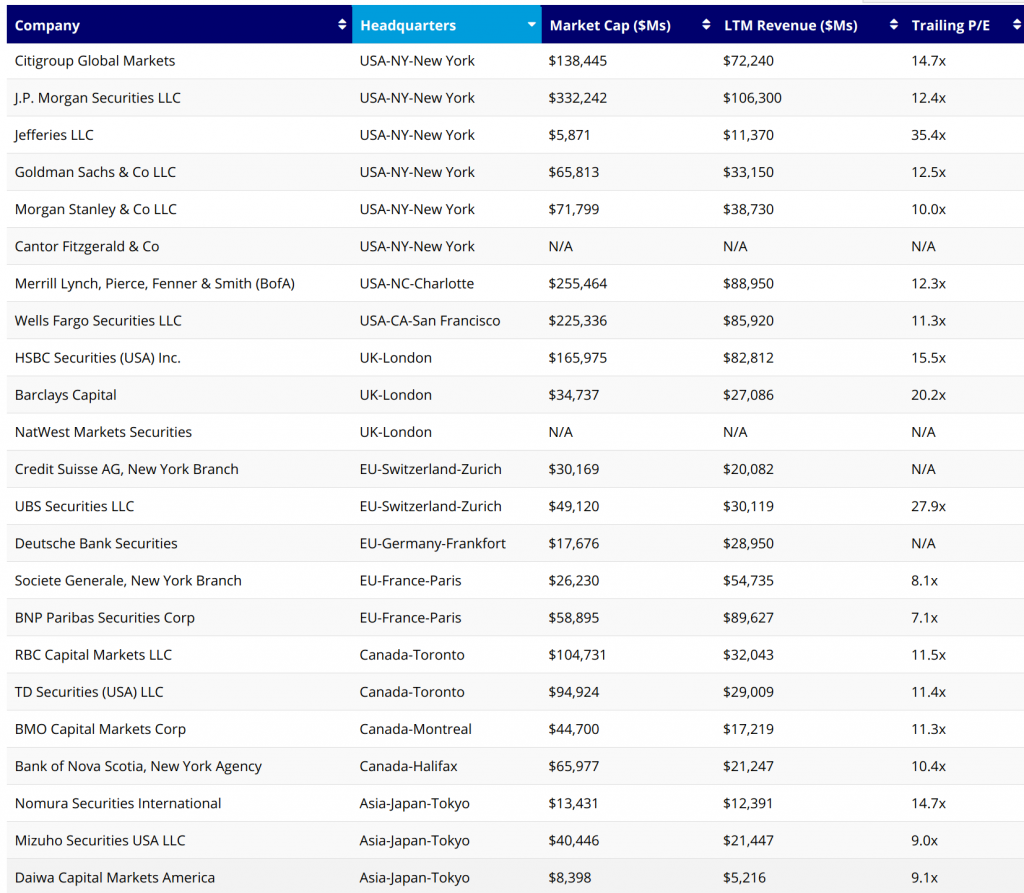Select the UBS Securities LLC 27.9x P/E value
1024x893 pixels.
click(x=928, y=506)
